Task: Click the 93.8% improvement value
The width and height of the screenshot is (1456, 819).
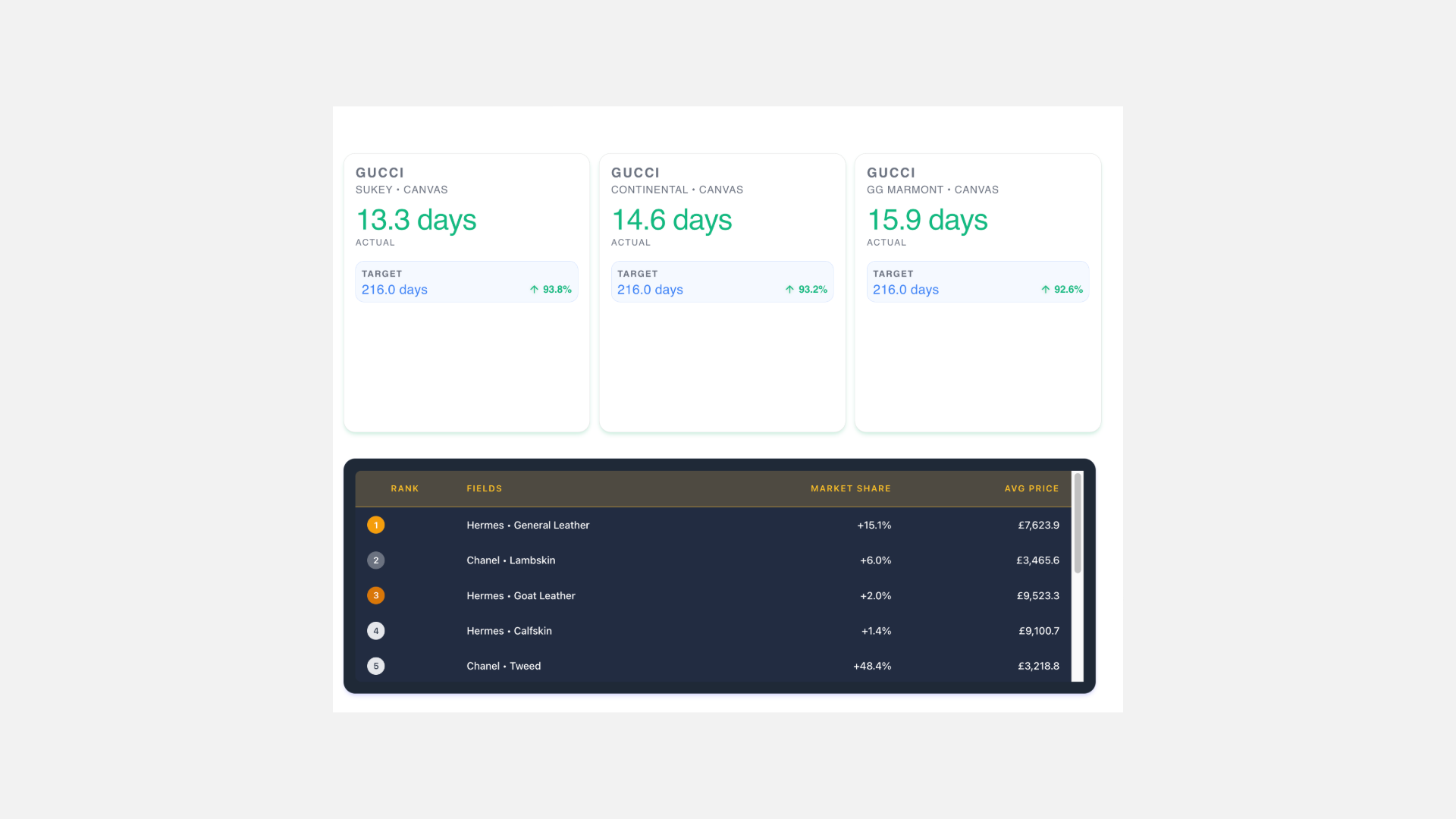Action: click(x=557, y=290)
